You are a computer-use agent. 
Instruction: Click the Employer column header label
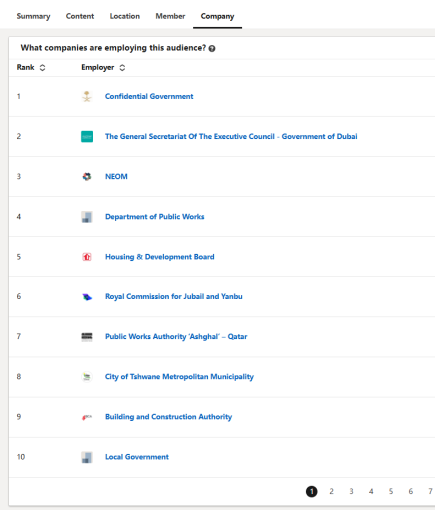click(x=98, y=67)
